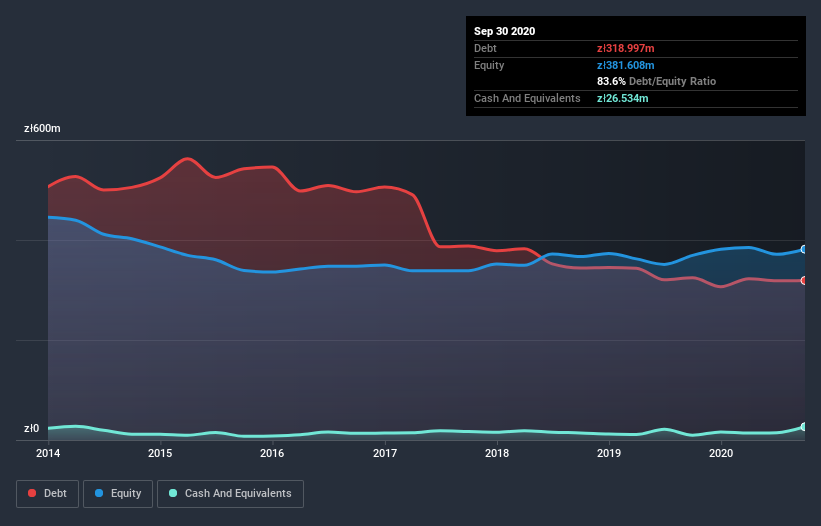Click the Debt endpoint marker on chart

(x=804, y=281)
